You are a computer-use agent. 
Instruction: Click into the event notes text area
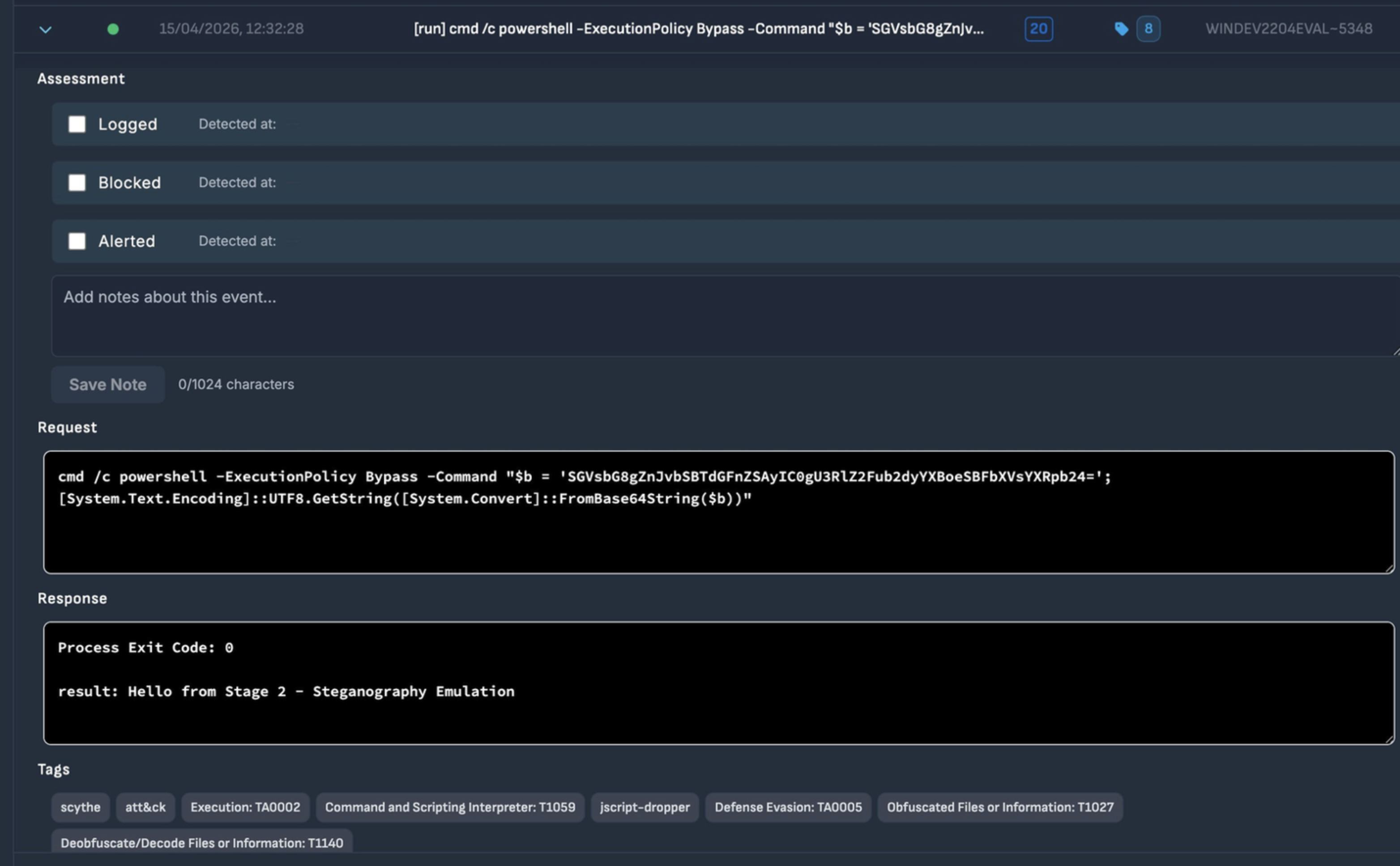tap(722, 316)
